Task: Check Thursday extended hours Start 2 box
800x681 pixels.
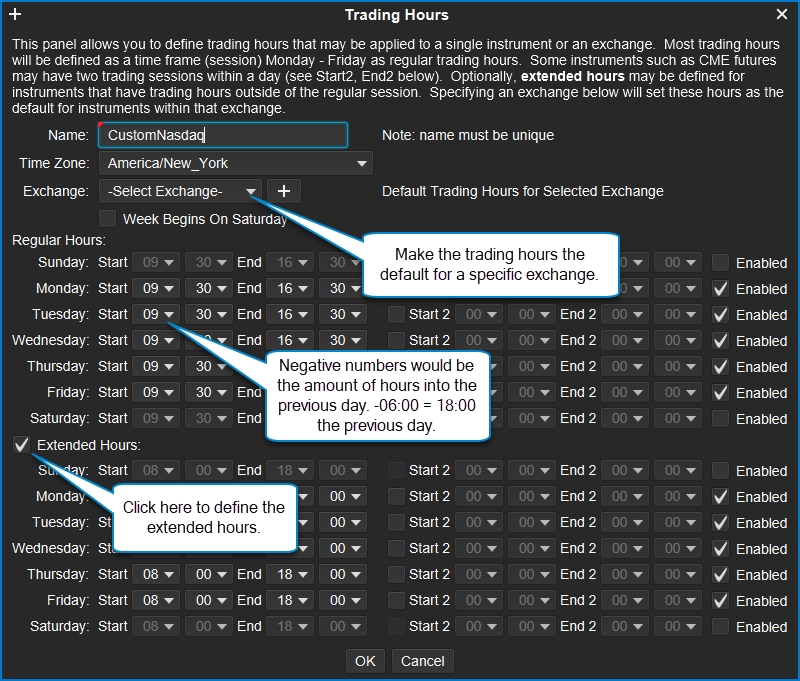Action: tap(397, 574)
